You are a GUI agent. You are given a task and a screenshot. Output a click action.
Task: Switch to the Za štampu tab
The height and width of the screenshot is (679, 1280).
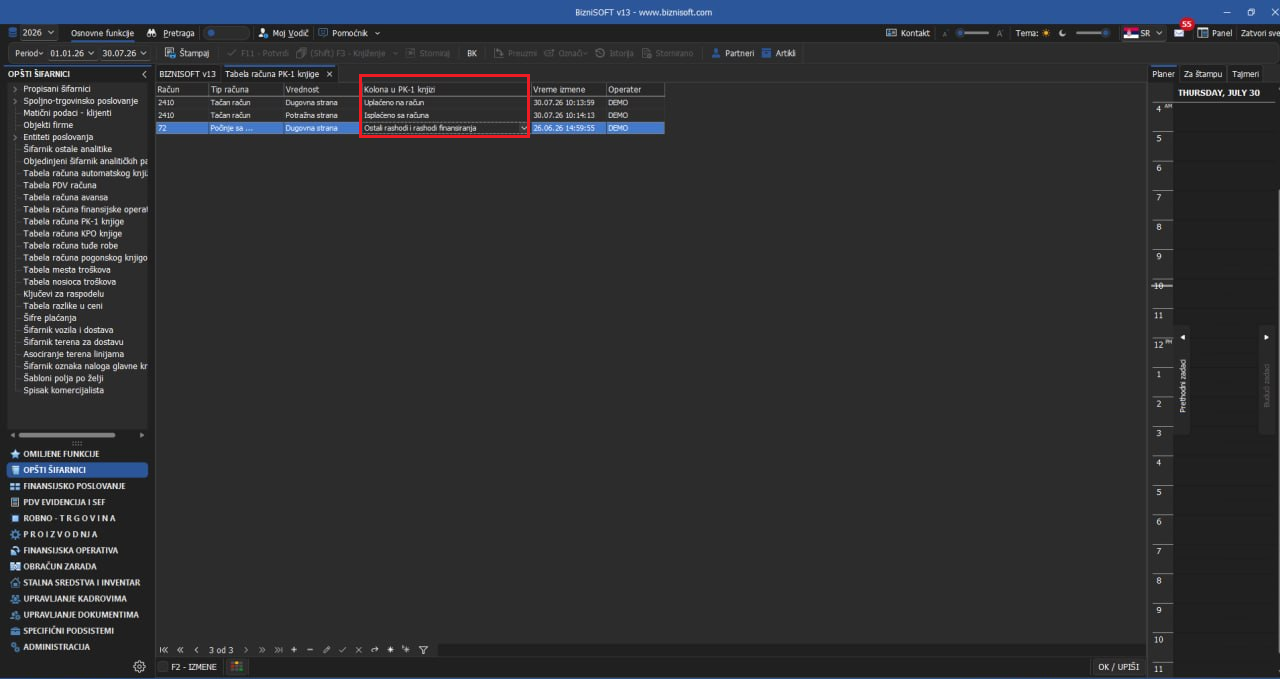coord(1202,74)
